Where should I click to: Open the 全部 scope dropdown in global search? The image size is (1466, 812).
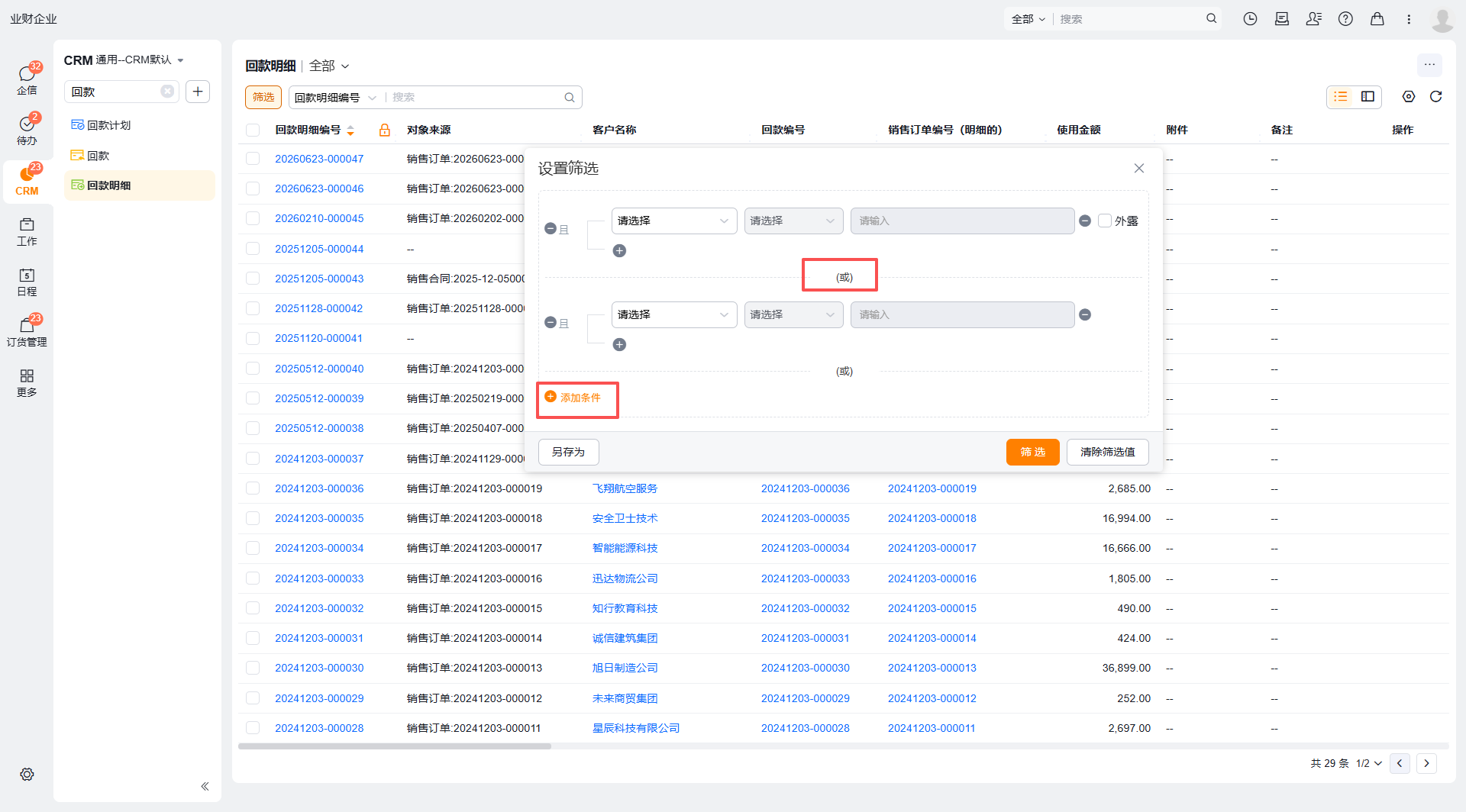tap(1028, 19)
